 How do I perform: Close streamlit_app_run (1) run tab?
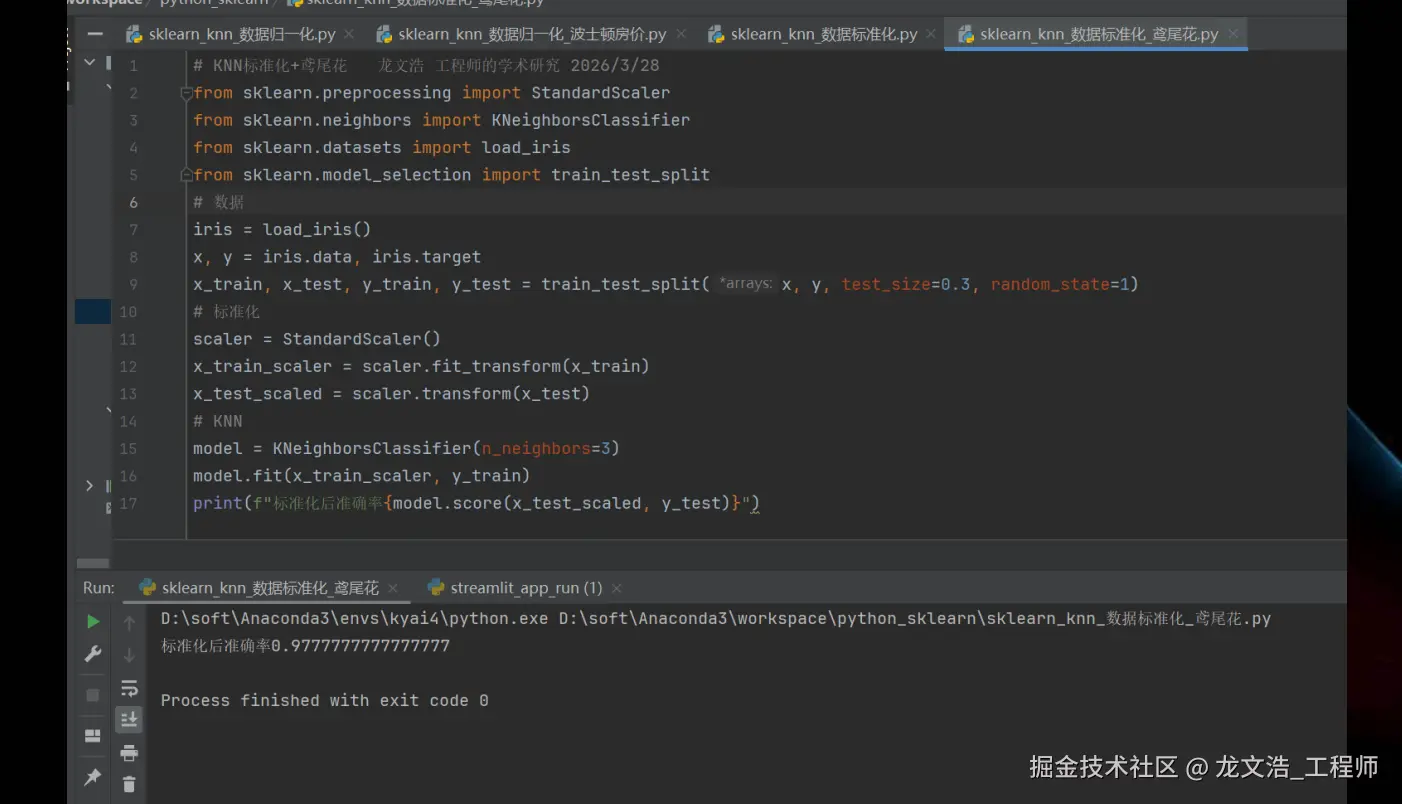617,588
